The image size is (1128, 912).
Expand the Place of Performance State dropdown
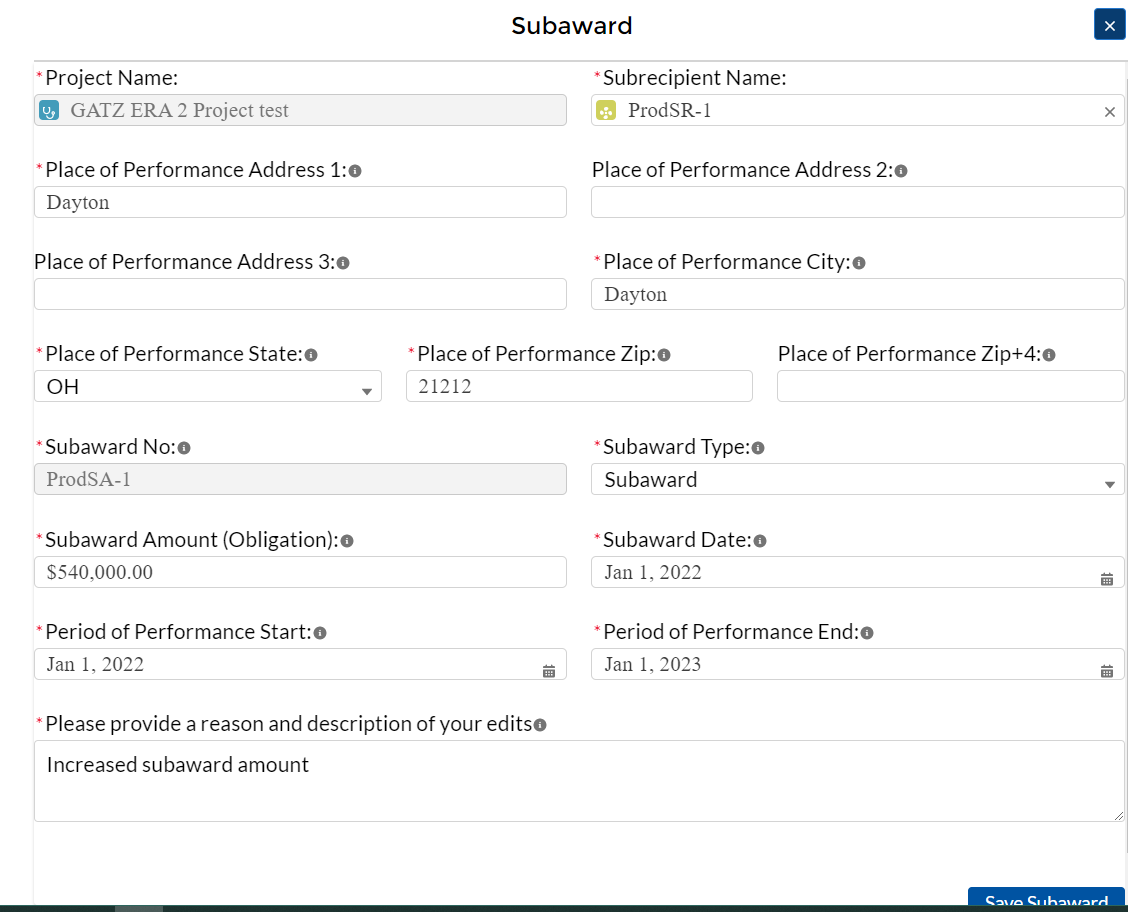pyautogui.click(x=207, y=387)
